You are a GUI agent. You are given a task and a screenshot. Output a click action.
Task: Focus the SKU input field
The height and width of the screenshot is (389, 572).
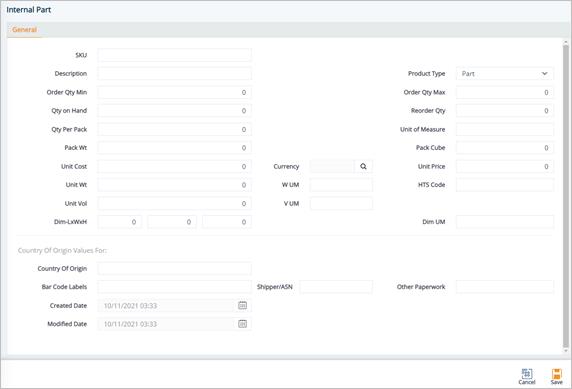tap(174, 55)
